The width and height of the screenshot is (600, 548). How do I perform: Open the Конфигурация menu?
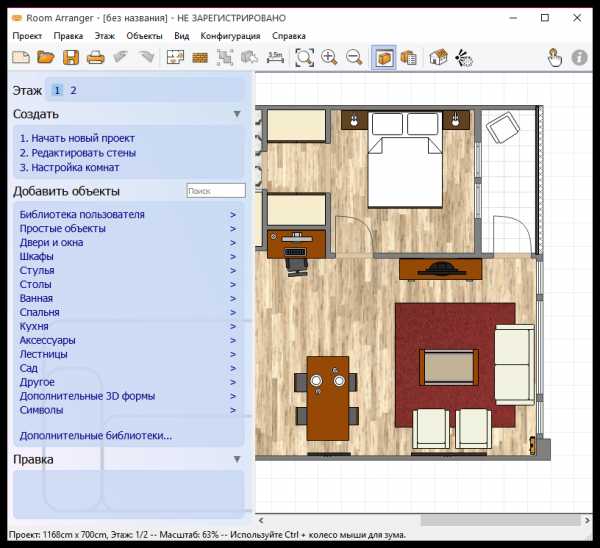(230, 35)
